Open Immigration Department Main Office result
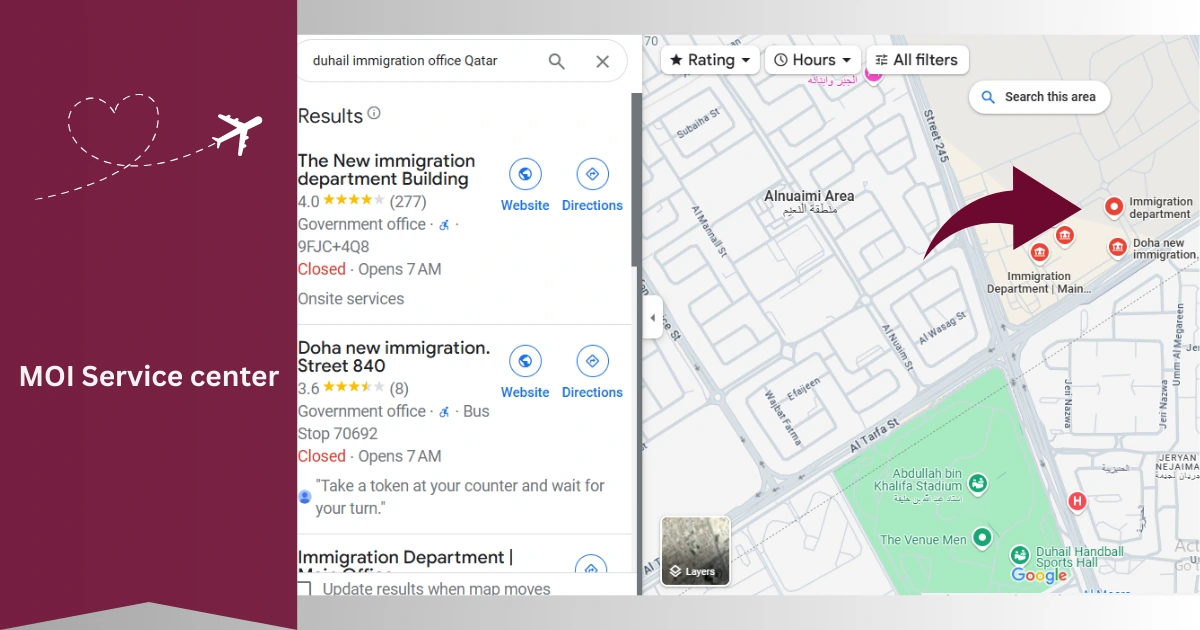 click(x=406, y=562)
